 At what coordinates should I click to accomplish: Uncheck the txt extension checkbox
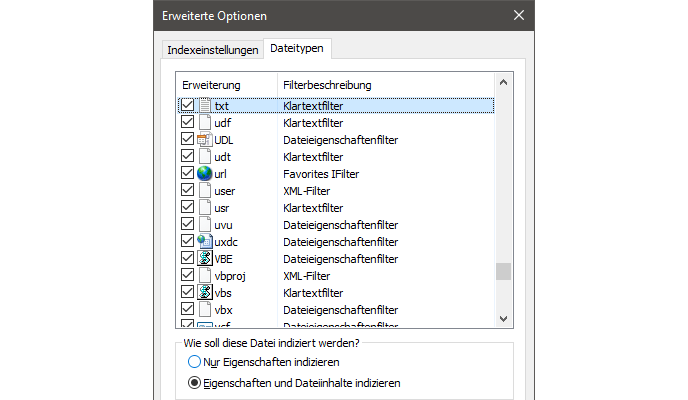[x=187, y=106]
